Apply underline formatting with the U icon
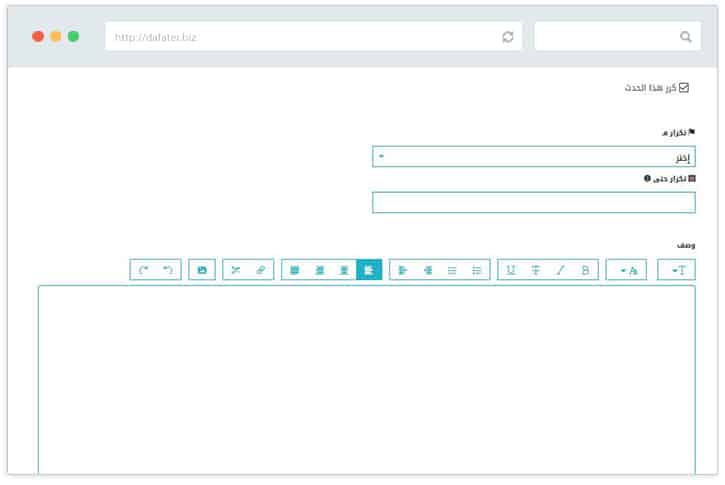Screen dimensions: 725x485 click(x=511, y=270)
